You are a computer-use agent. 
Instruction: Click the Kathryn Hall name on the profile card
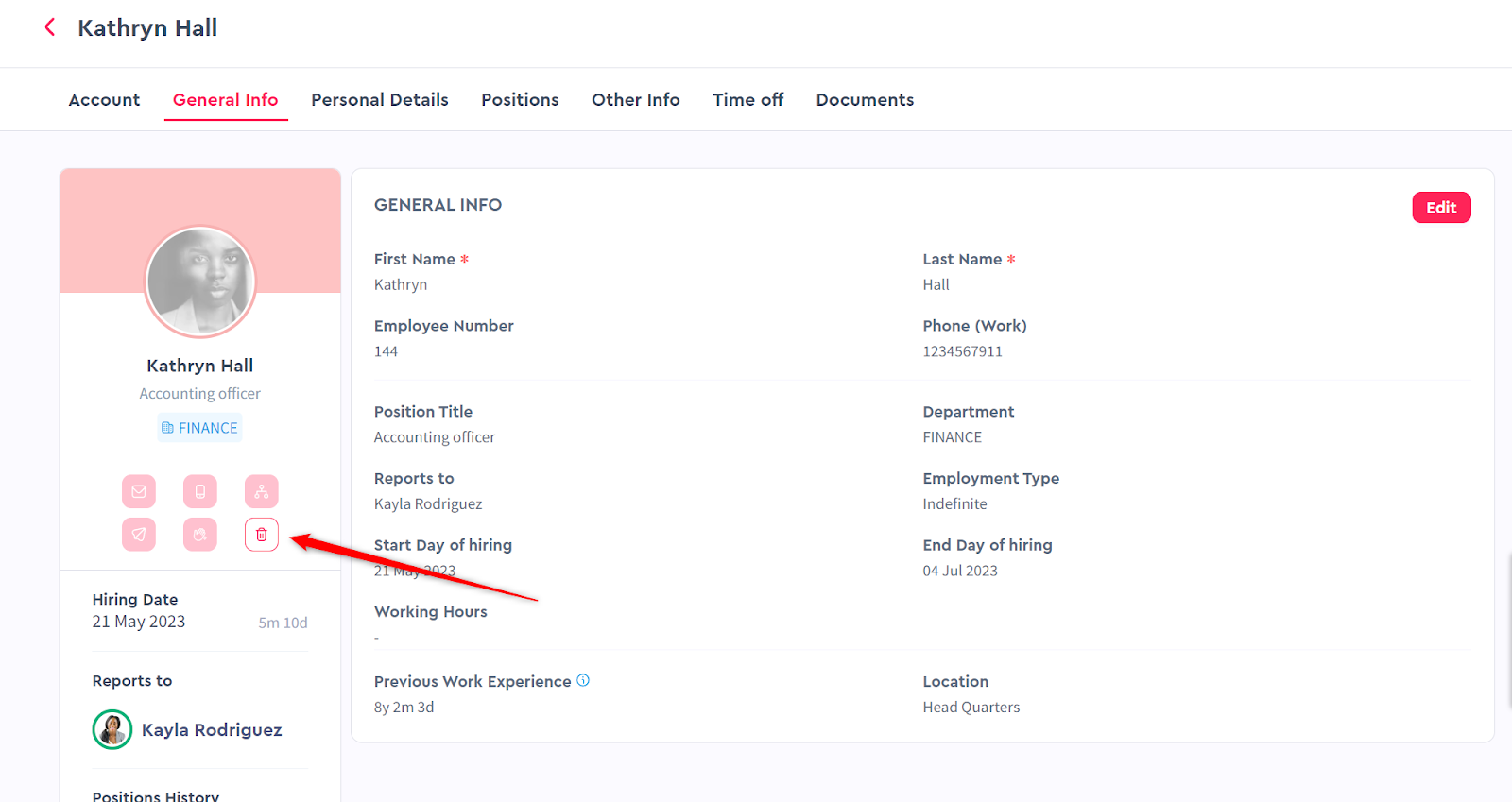[200, 366]
